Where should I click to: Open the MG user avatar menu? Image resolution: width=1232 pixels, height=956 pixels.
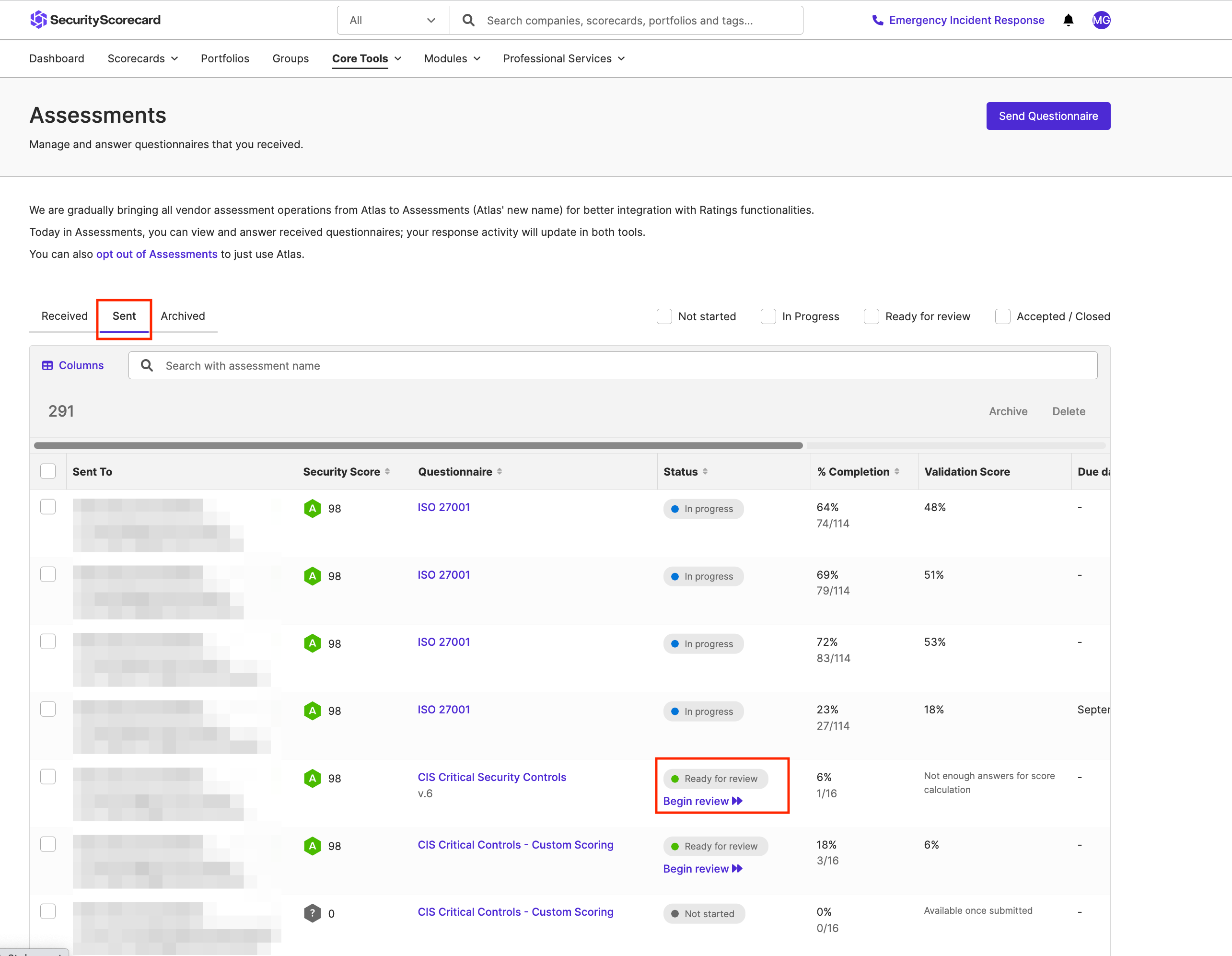[x=1101, y=20]
